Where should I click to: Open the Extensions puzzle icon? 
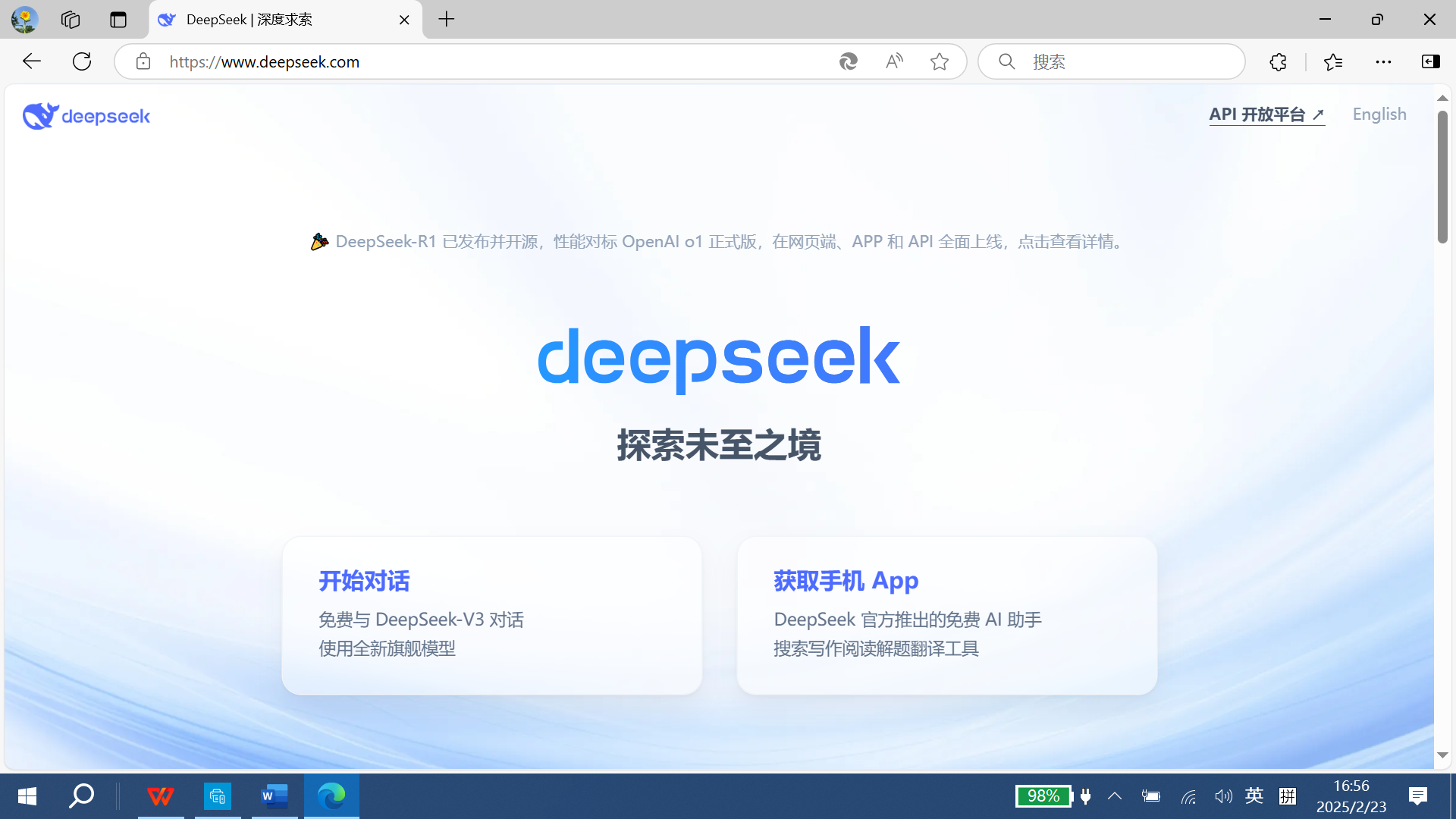pyautogui.click(x=1279, y=61)
